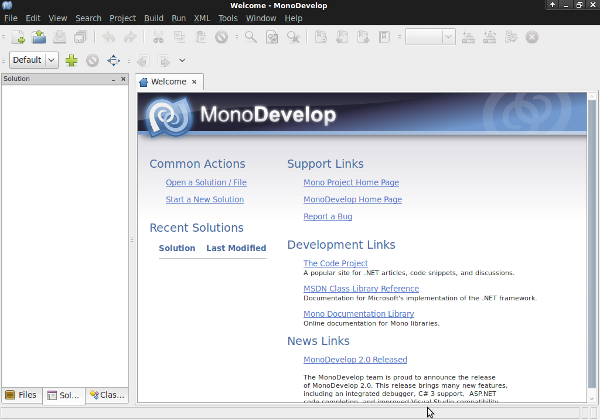Click the Rebuild icon in the top toolbar
600x420 pixels.
point(489,37)
